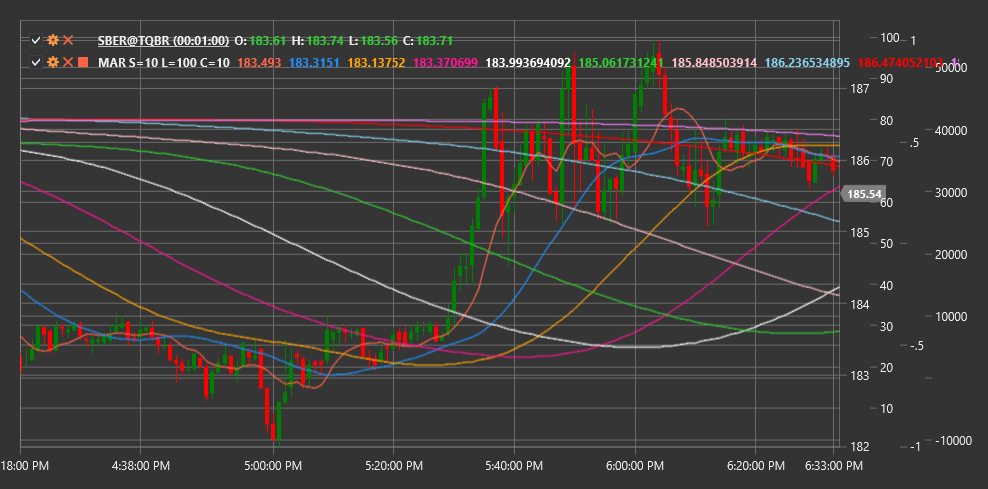Screen dimensions: 988x489
Task: Click the 5:00:00 PM time axis label
Action: pos(273,466)
